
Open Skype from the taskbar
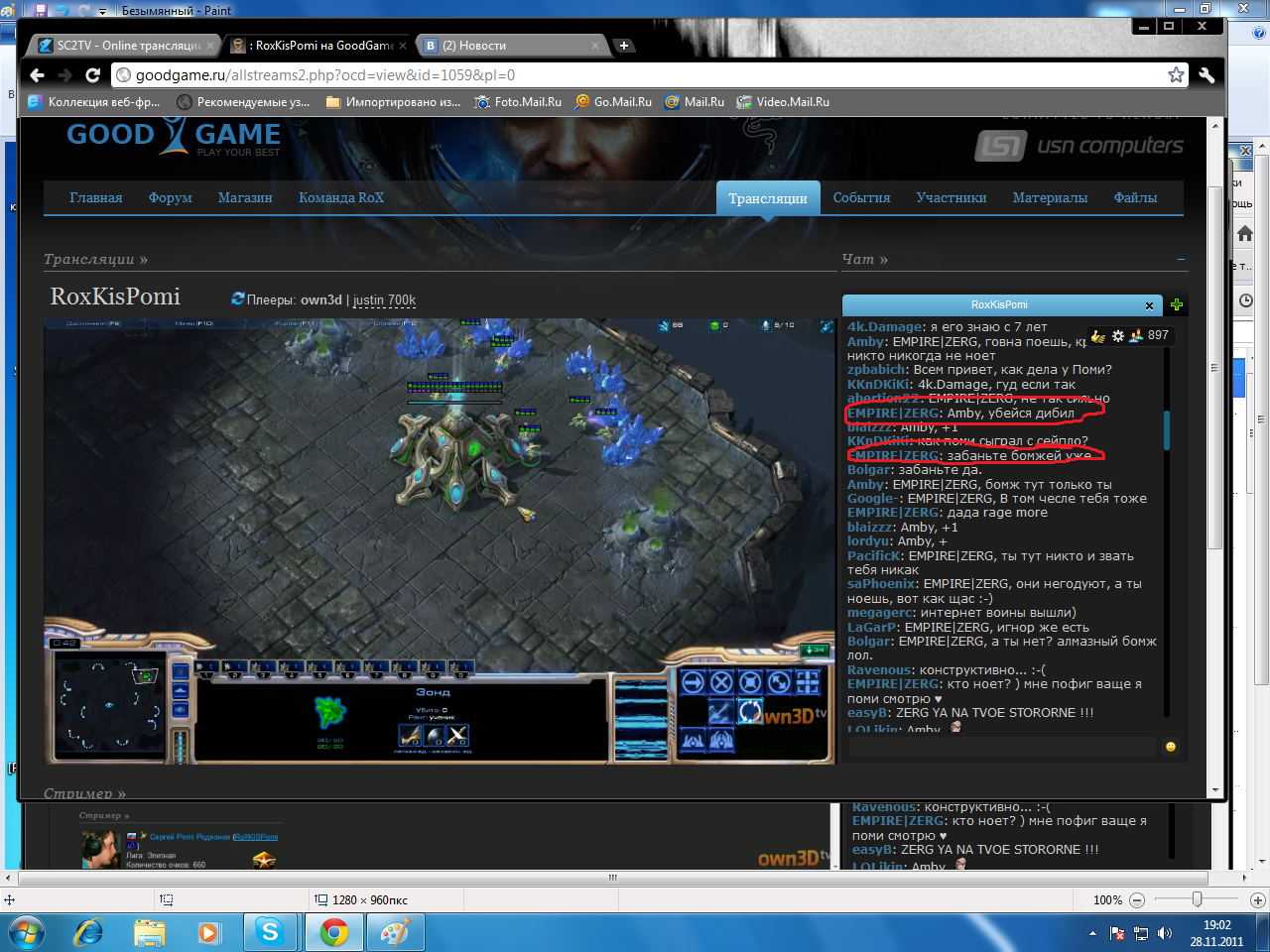[270, 933]
